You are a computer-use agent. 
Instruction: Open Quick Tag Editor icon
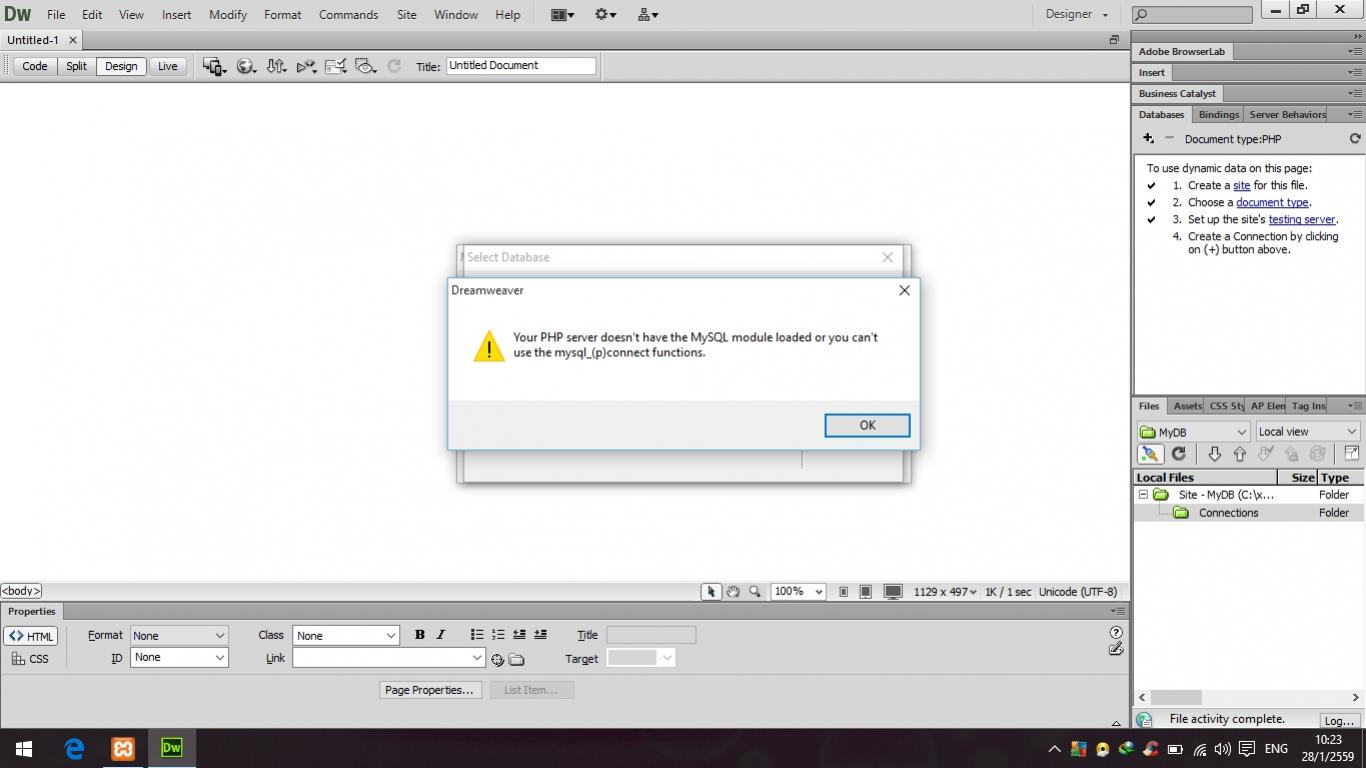click(x=1116, y=649)
